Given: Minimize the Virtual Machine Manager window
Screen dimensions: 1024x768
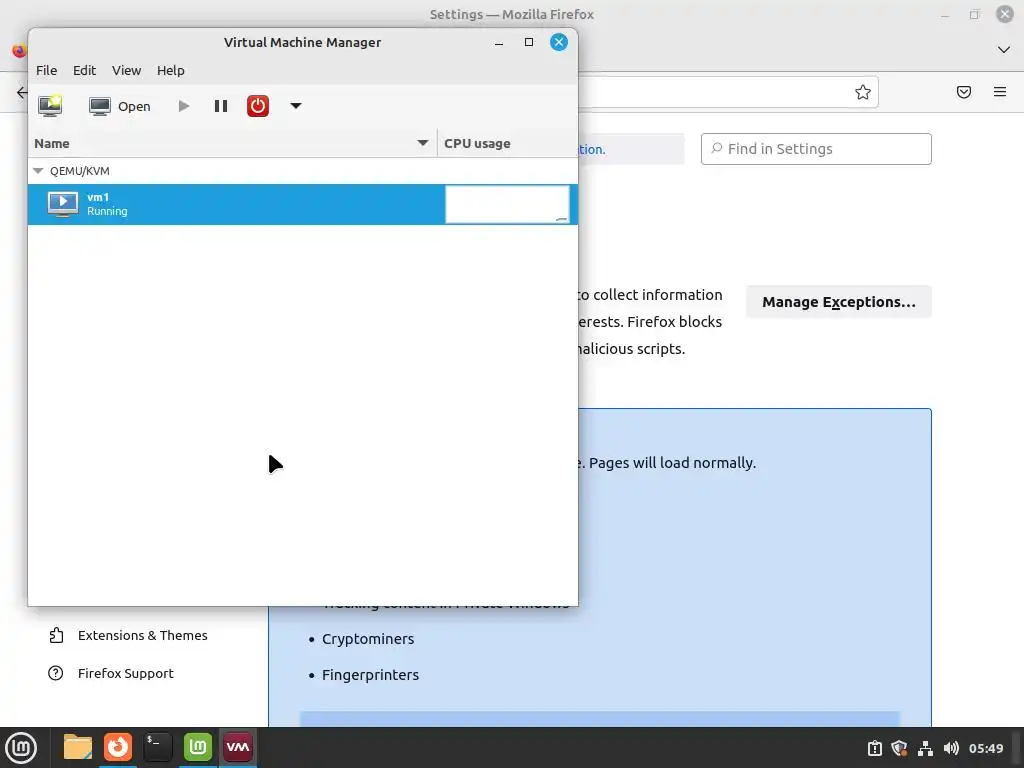Looking at the screenshot, I should tap(499, 42).
